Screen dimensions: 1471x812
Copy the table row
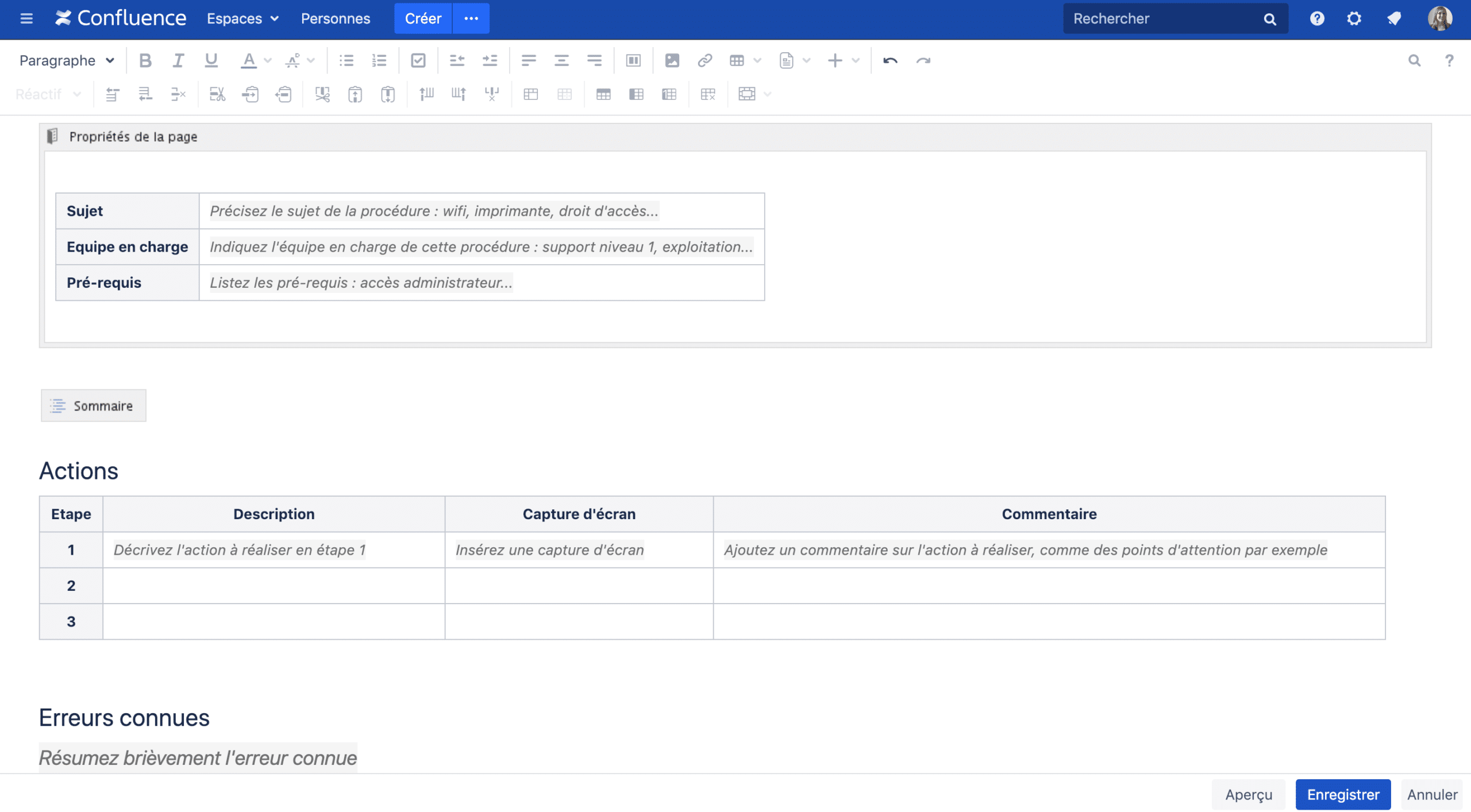[250, 94]
